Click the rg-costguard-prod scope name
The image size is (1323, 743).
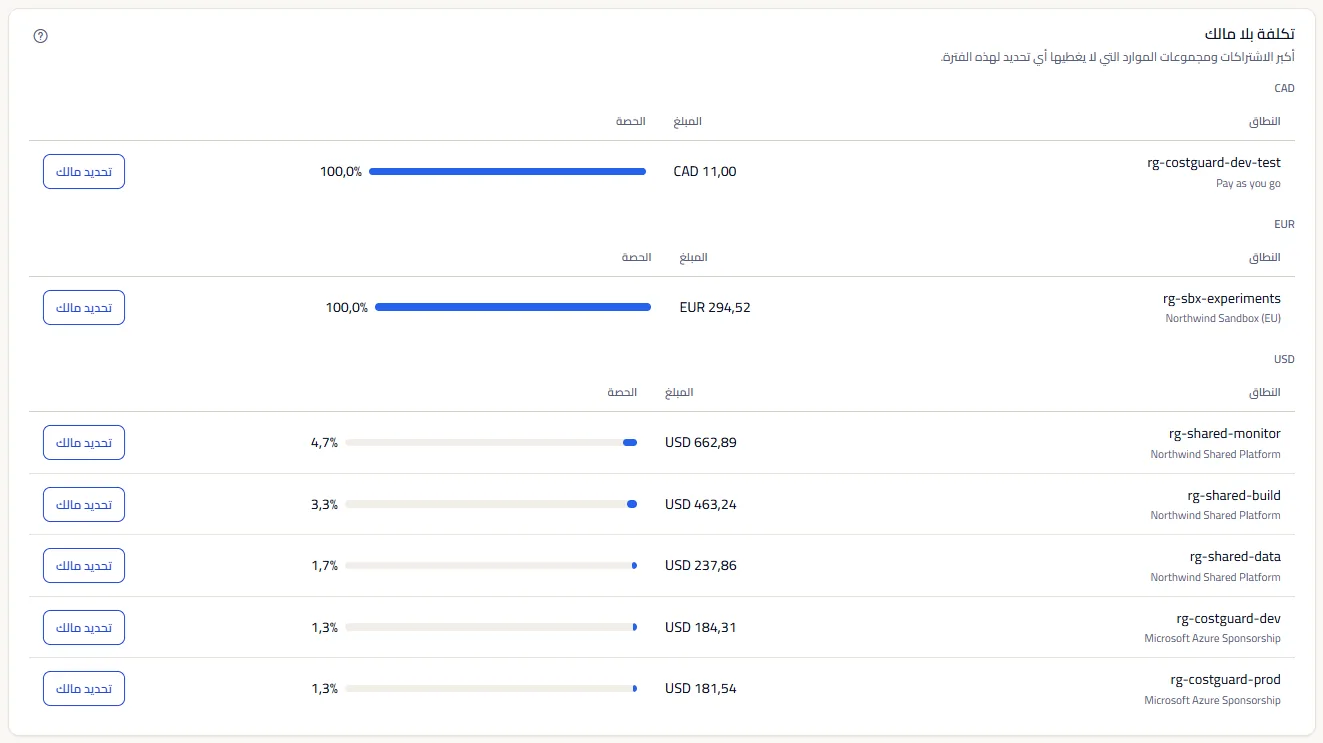point(1226,680)
